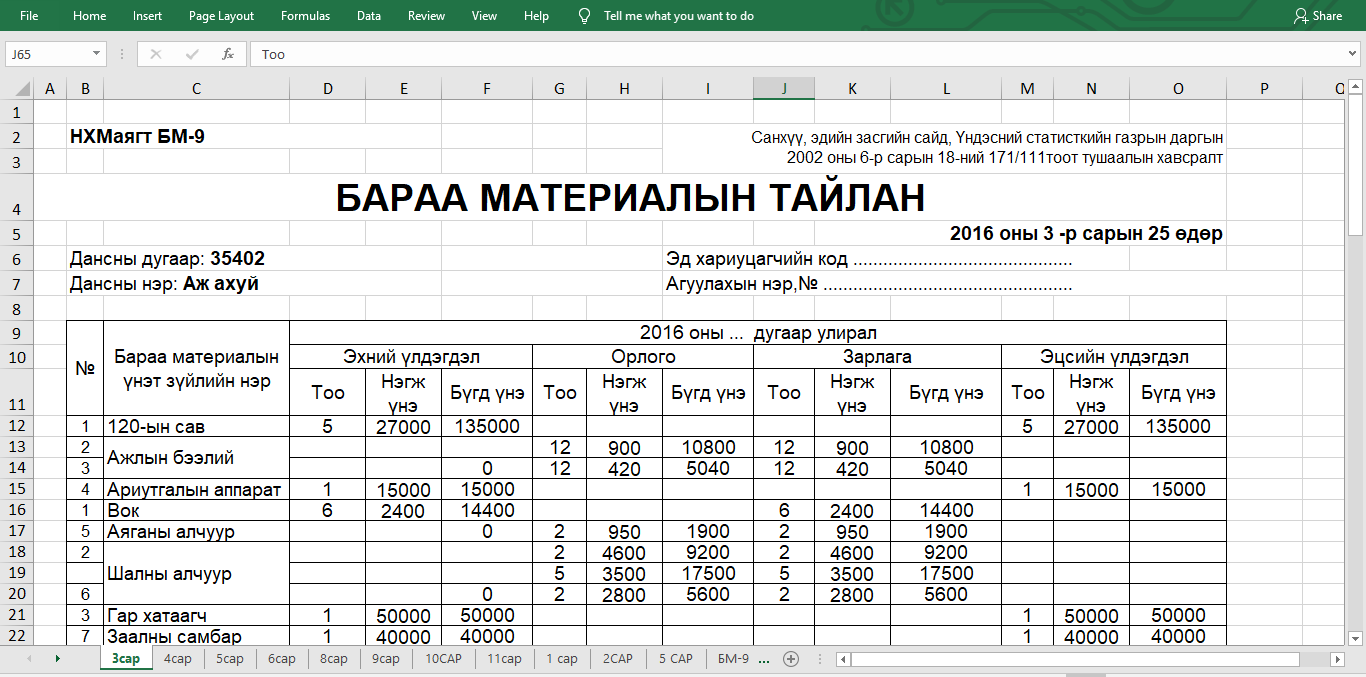Click the vertical scrollbar down arrow
The height and width of the screenshot is (677, 1366).
1355,637
